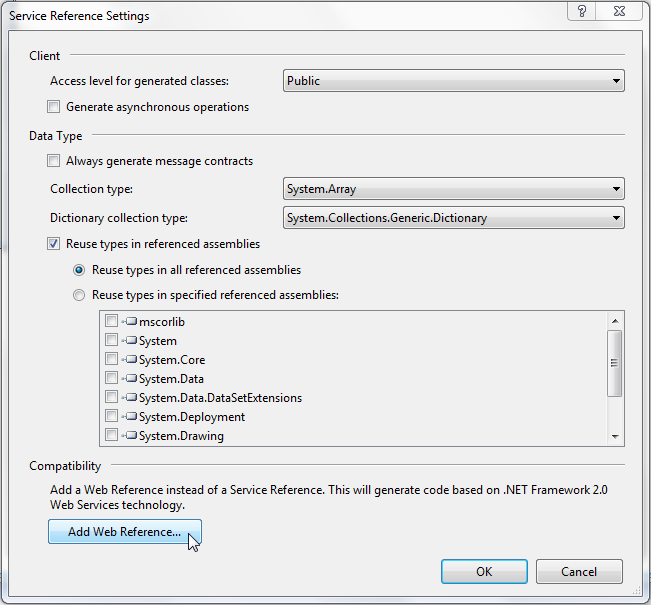Click the assembly list scroll down arrow
Screen dimensions: 651x605
pyautogui.click(x=616, y=437)
